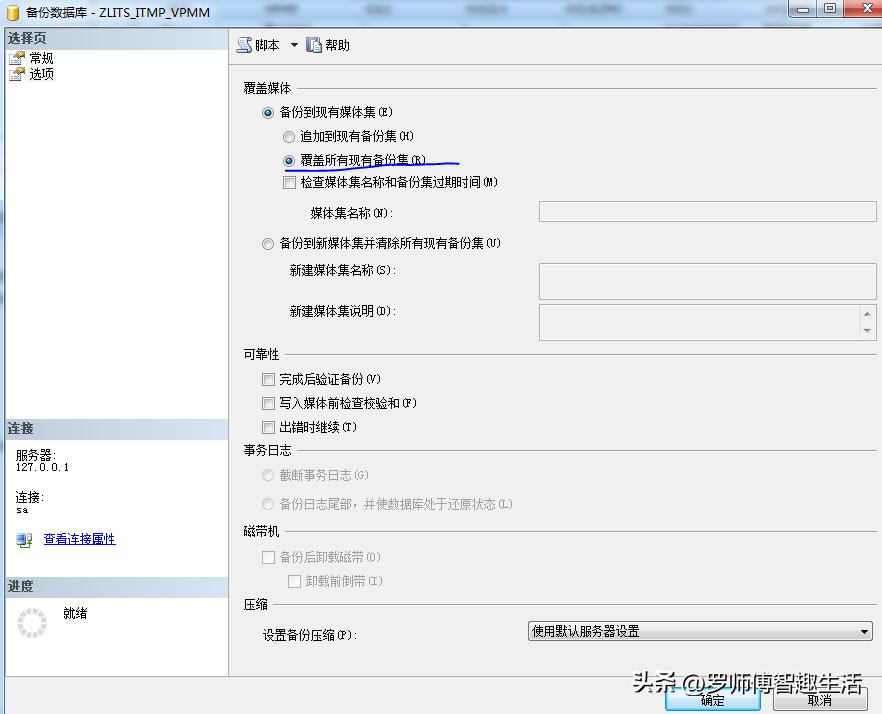Open 查看连接属性 link
Screen dimensions: 882x714
pos(78,539)
